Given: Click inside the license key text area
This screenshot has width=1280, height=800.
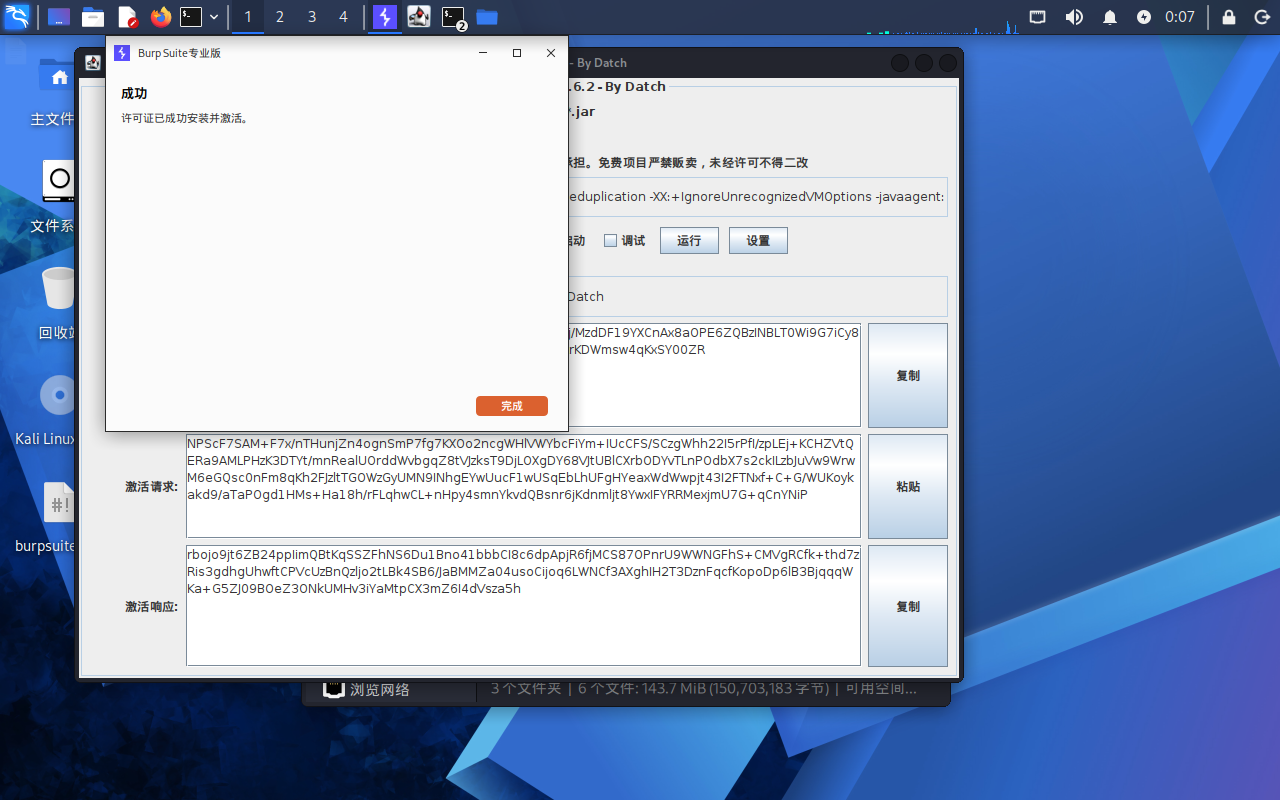Looking at the screenshot, I should pyautogui.click(x=714, y=375).
